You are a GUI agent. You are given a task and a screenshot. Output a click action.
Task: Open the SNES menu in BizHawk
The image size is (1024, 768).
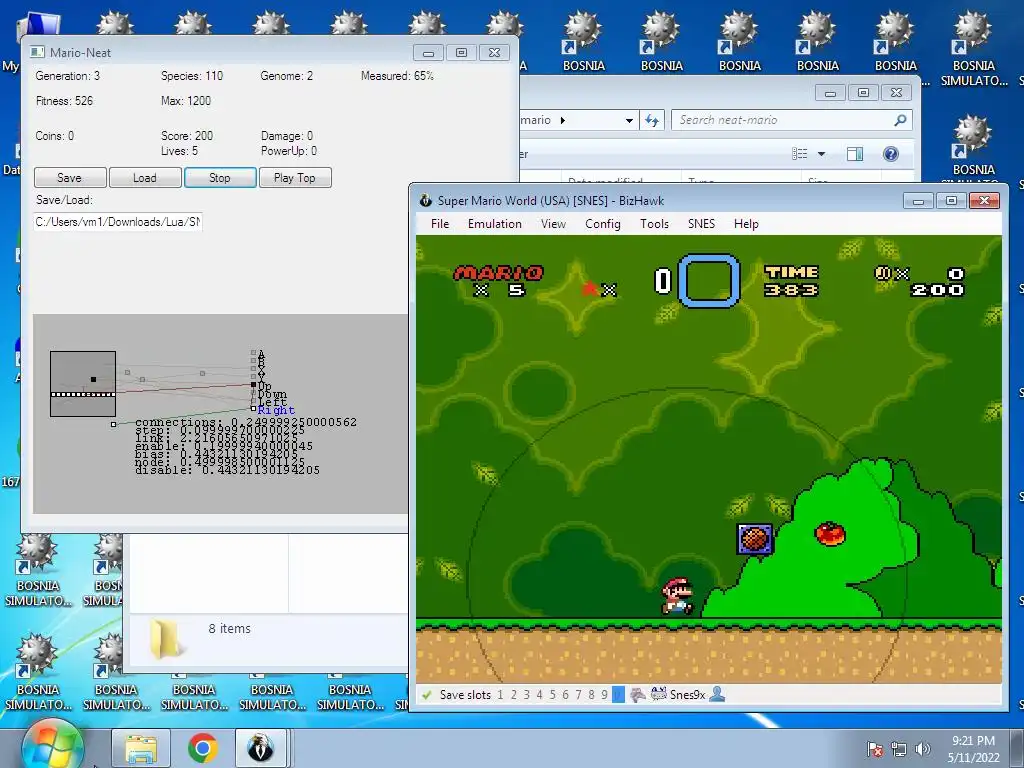(x=701, y=224)
